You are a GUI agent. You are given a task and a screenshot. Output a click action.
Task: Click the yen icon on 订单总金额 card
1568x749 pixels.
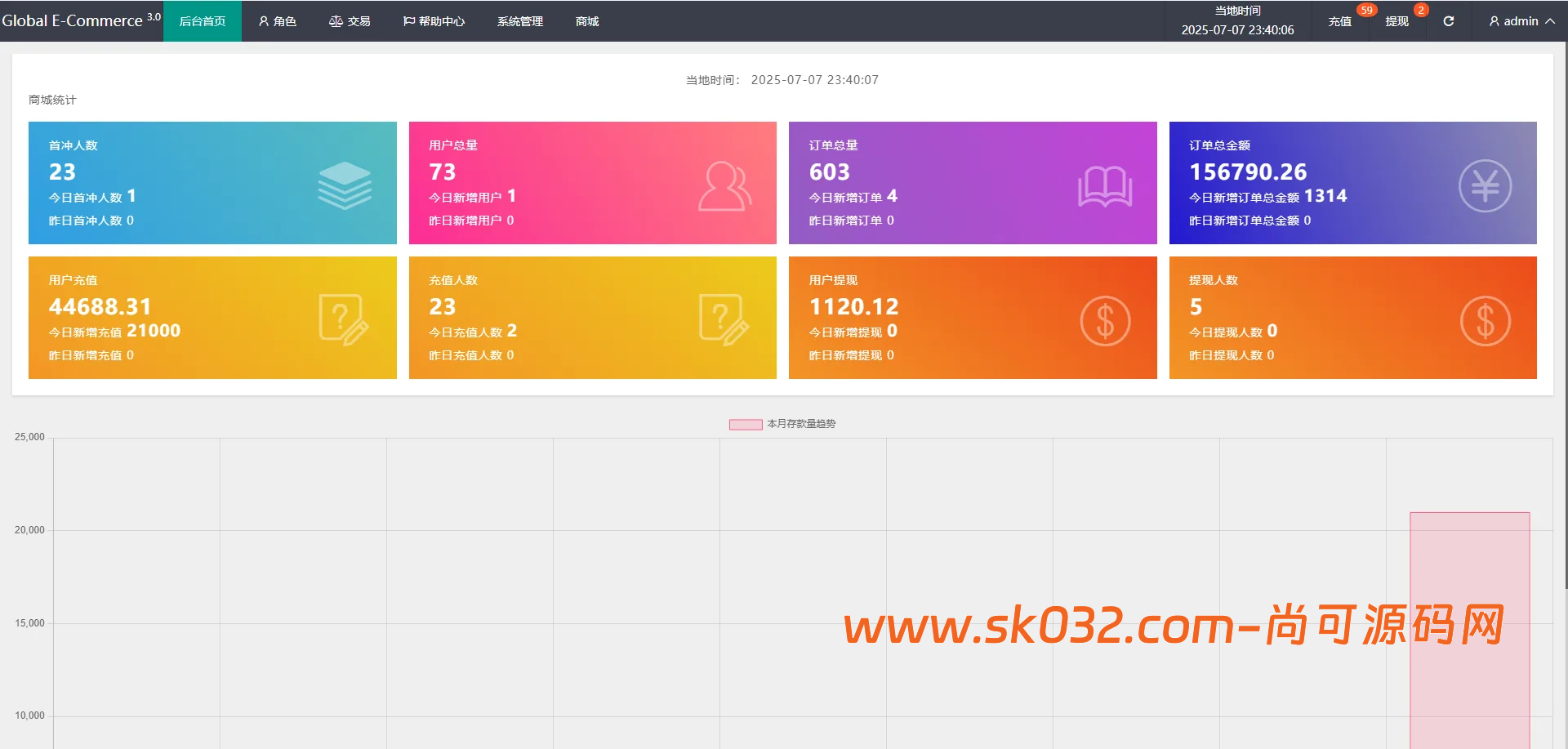coord(1484,186)
